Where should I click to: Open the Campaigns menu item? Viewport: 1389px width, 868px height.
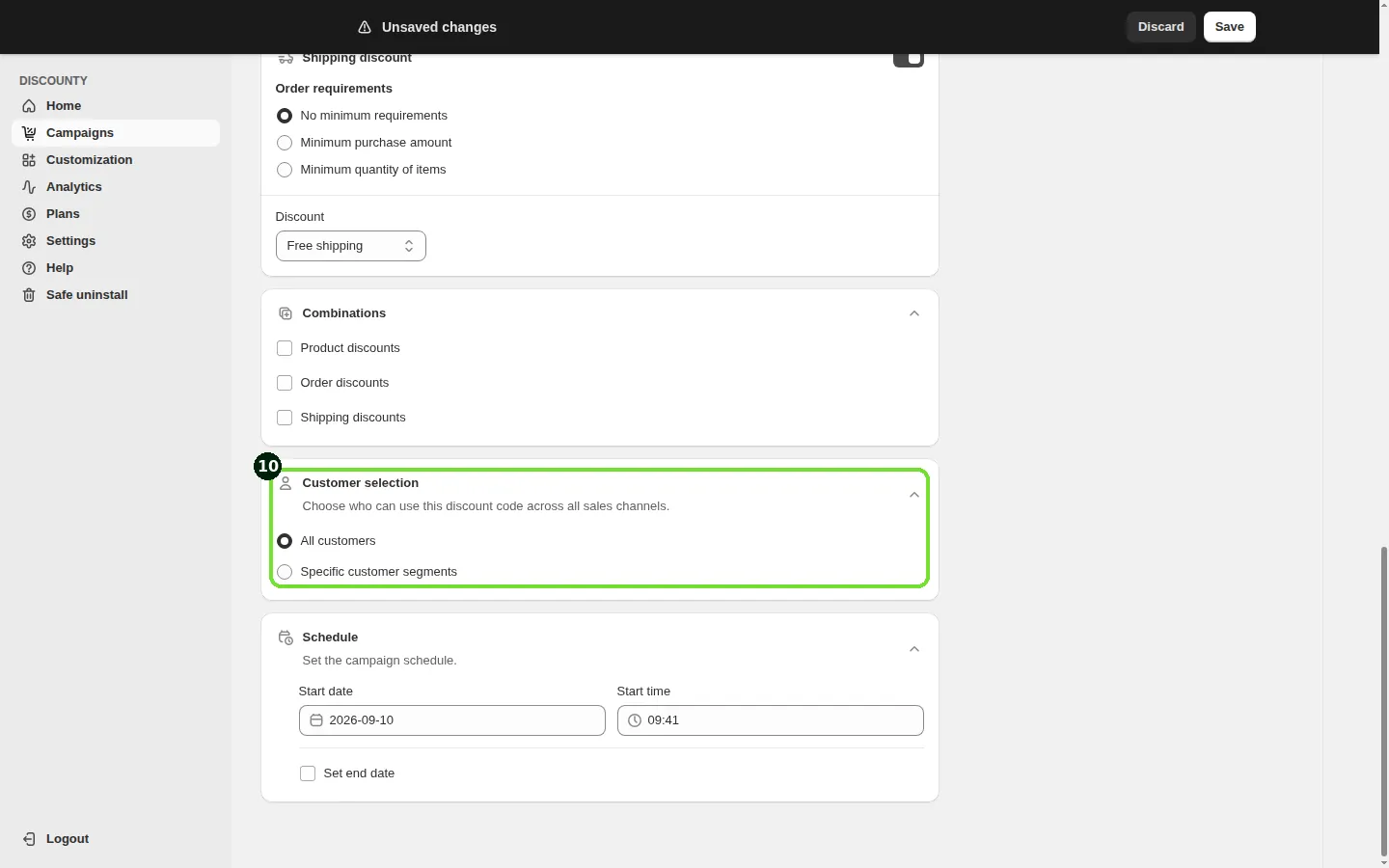116,133
